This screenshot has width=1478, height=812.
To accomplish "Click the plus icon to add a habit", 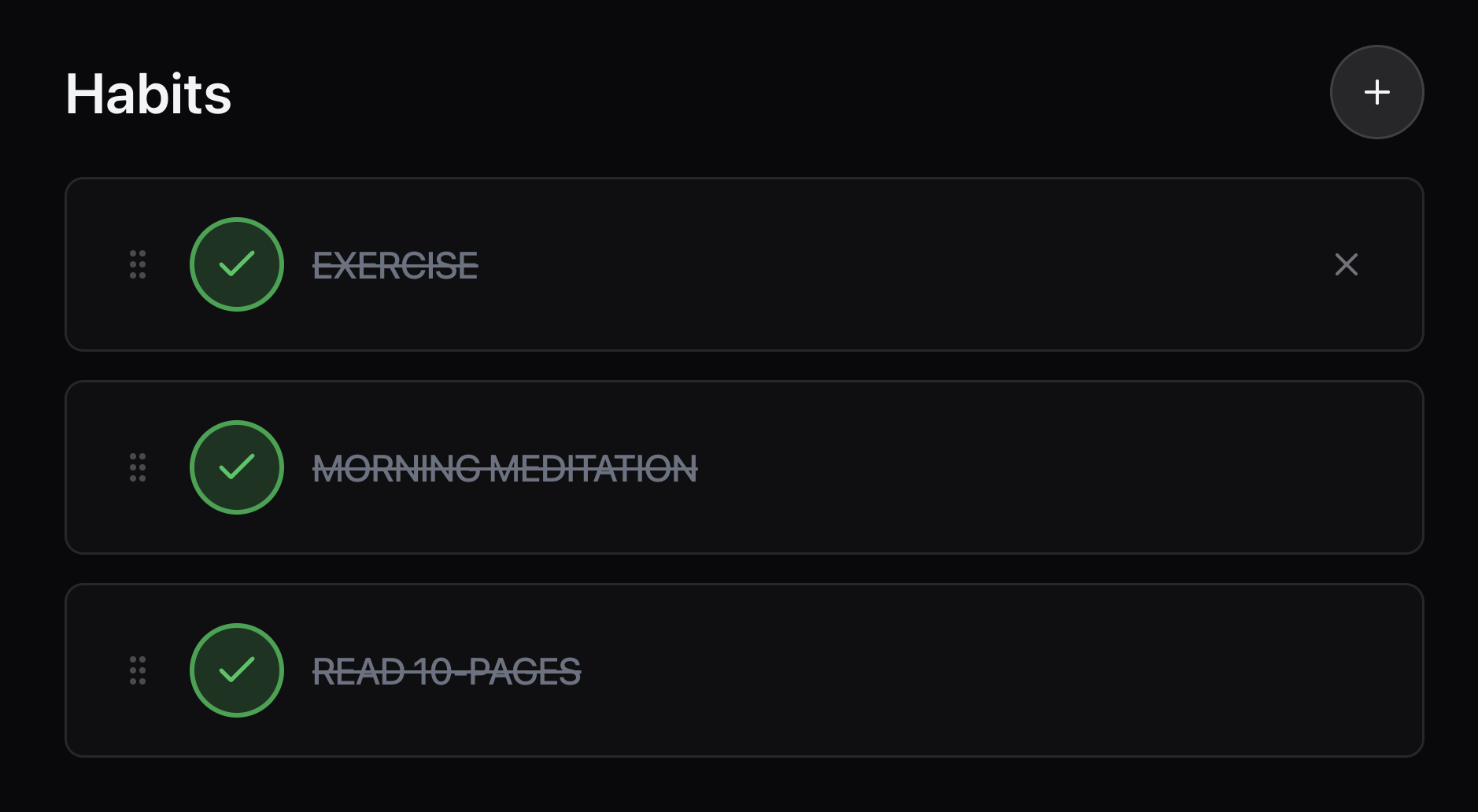I will click(1376, 92).
